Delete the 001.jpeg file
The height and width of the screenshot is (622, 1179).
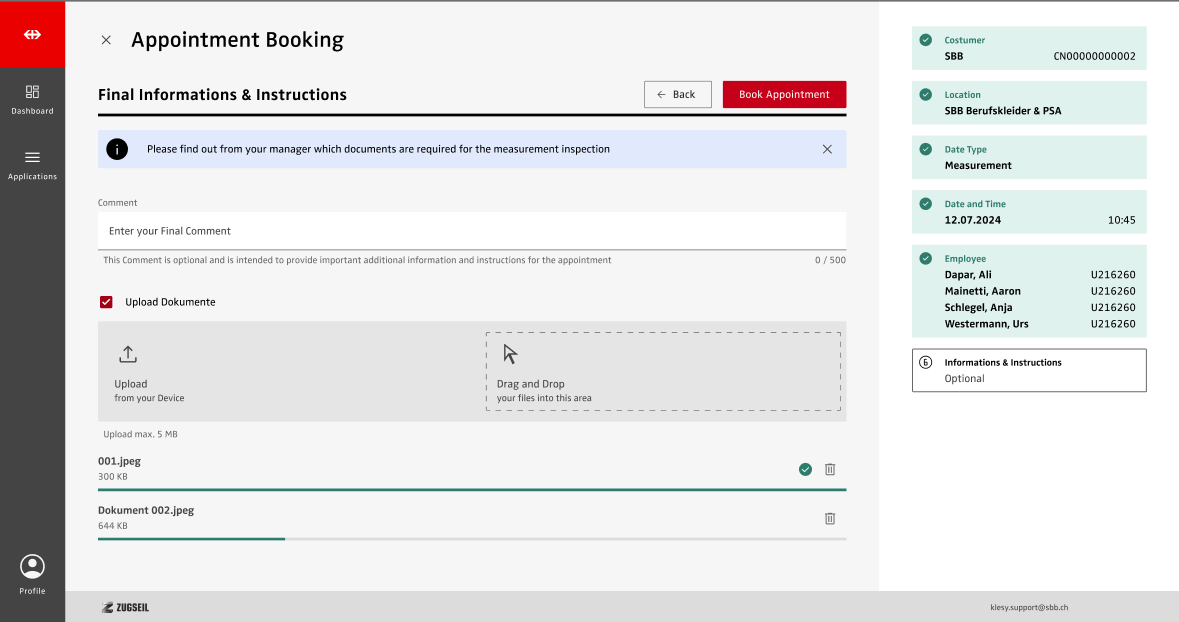(x=830, y=469)
